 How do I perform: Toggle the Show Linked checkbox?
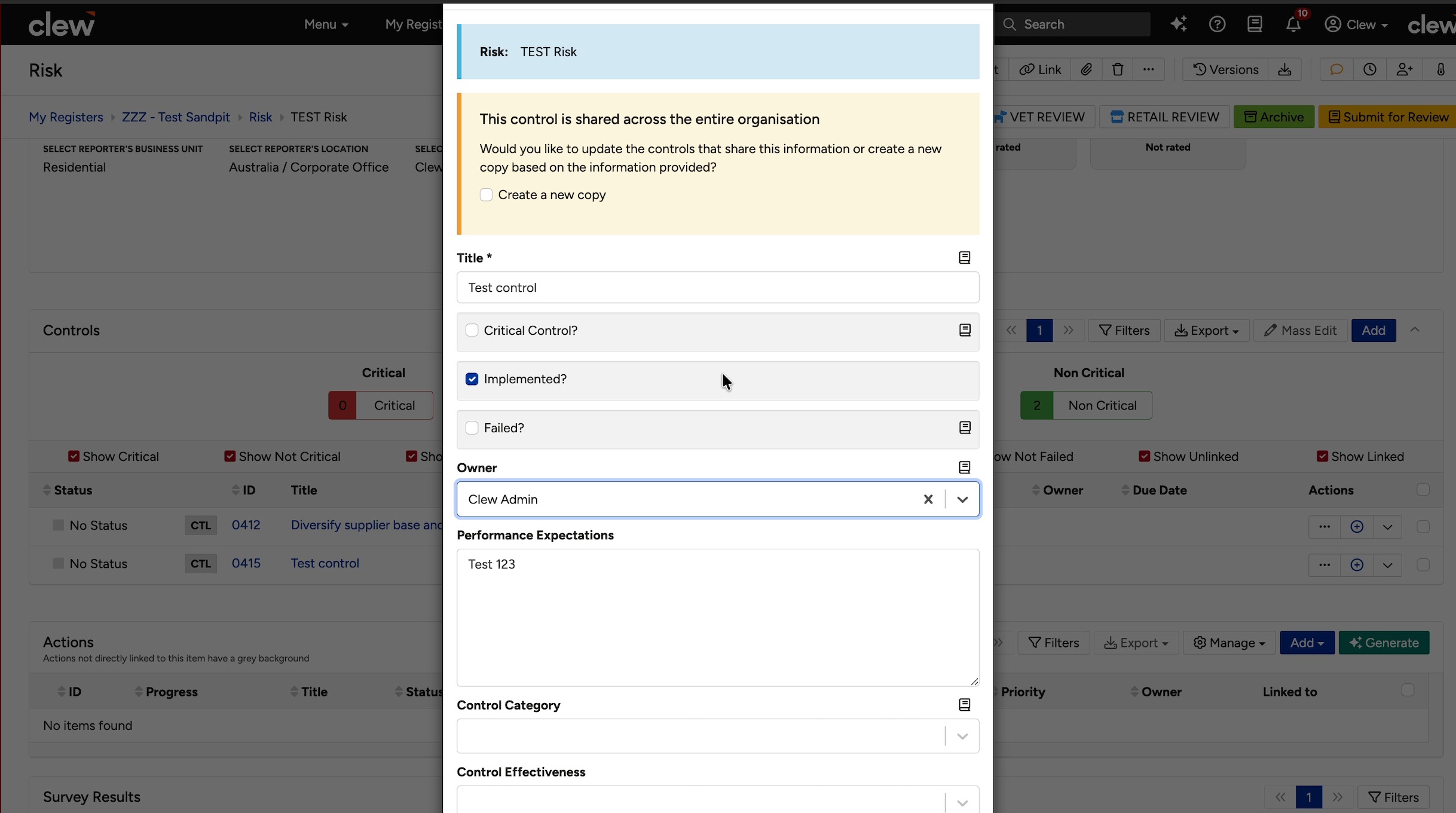tap(1322, 456)
